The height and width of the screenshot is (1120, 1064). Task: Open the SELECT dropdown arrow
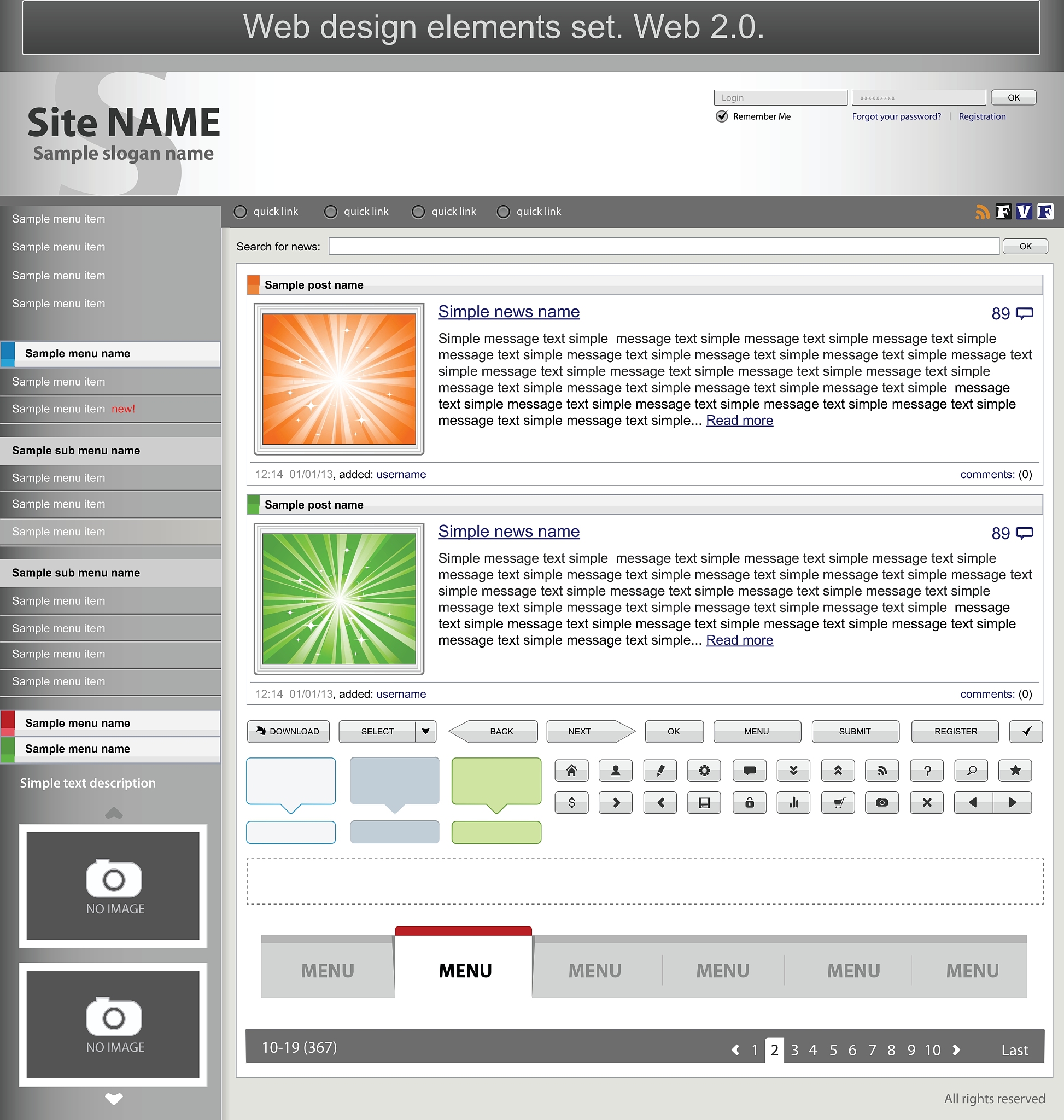[x=425, y=731]
